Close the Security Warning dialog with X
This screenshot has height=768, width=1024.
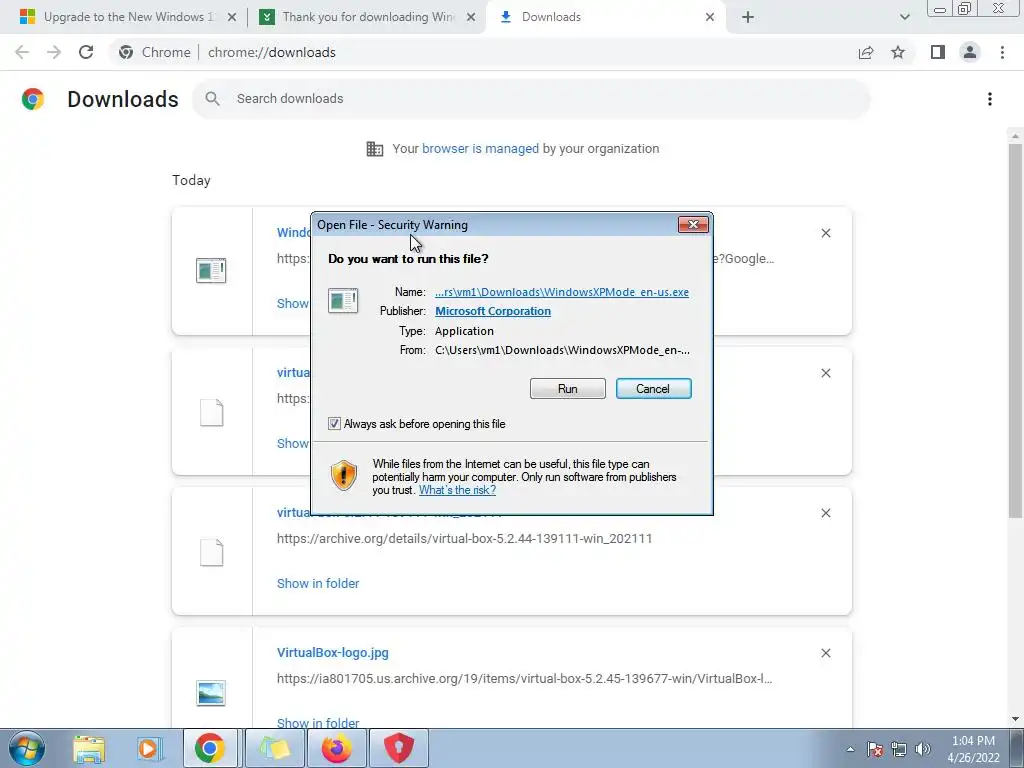pyautogui.click(x=693, y=225)
